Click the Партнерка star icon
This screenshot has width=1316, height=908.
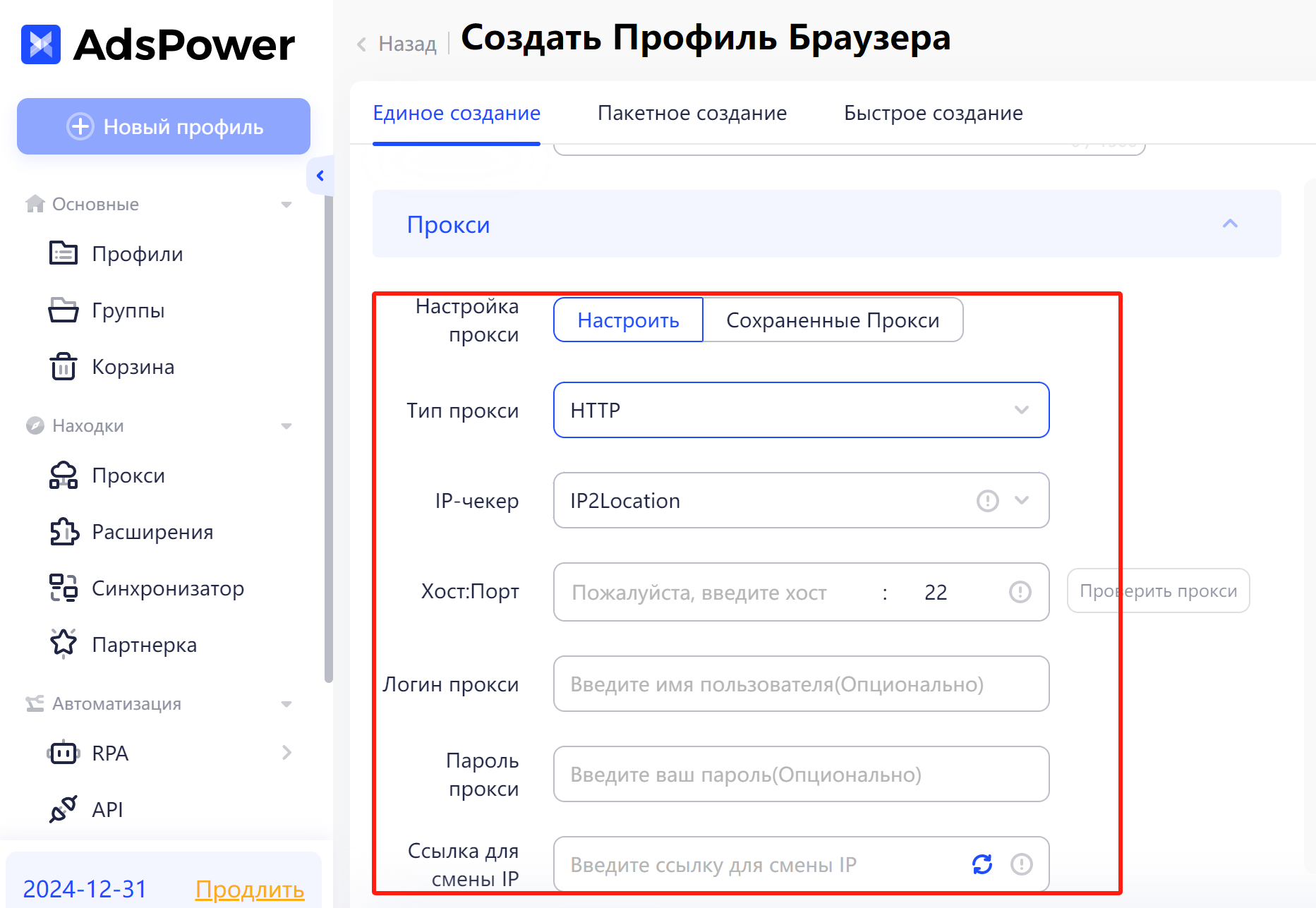[64, 643]
